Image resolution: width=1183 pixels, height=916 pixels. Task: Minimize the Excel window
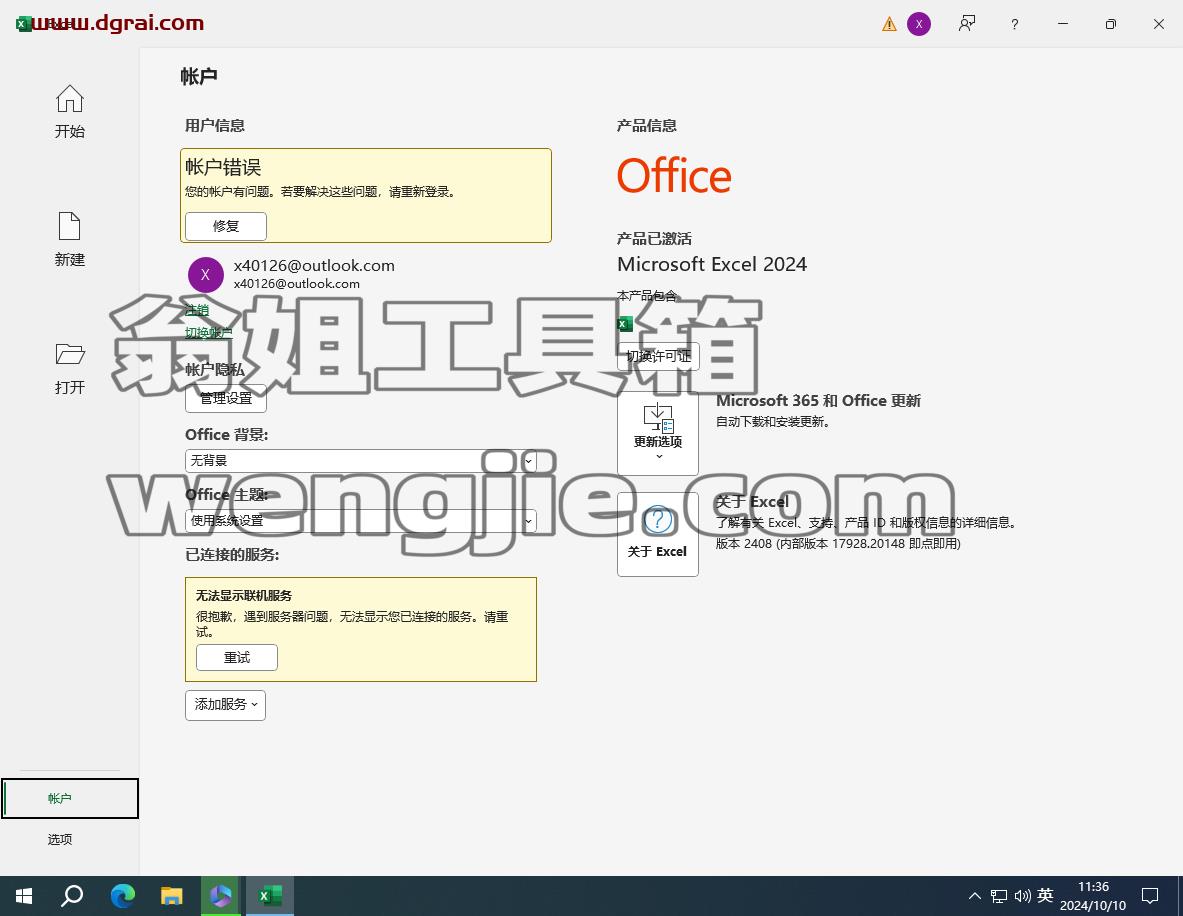tap(1062, 24)
